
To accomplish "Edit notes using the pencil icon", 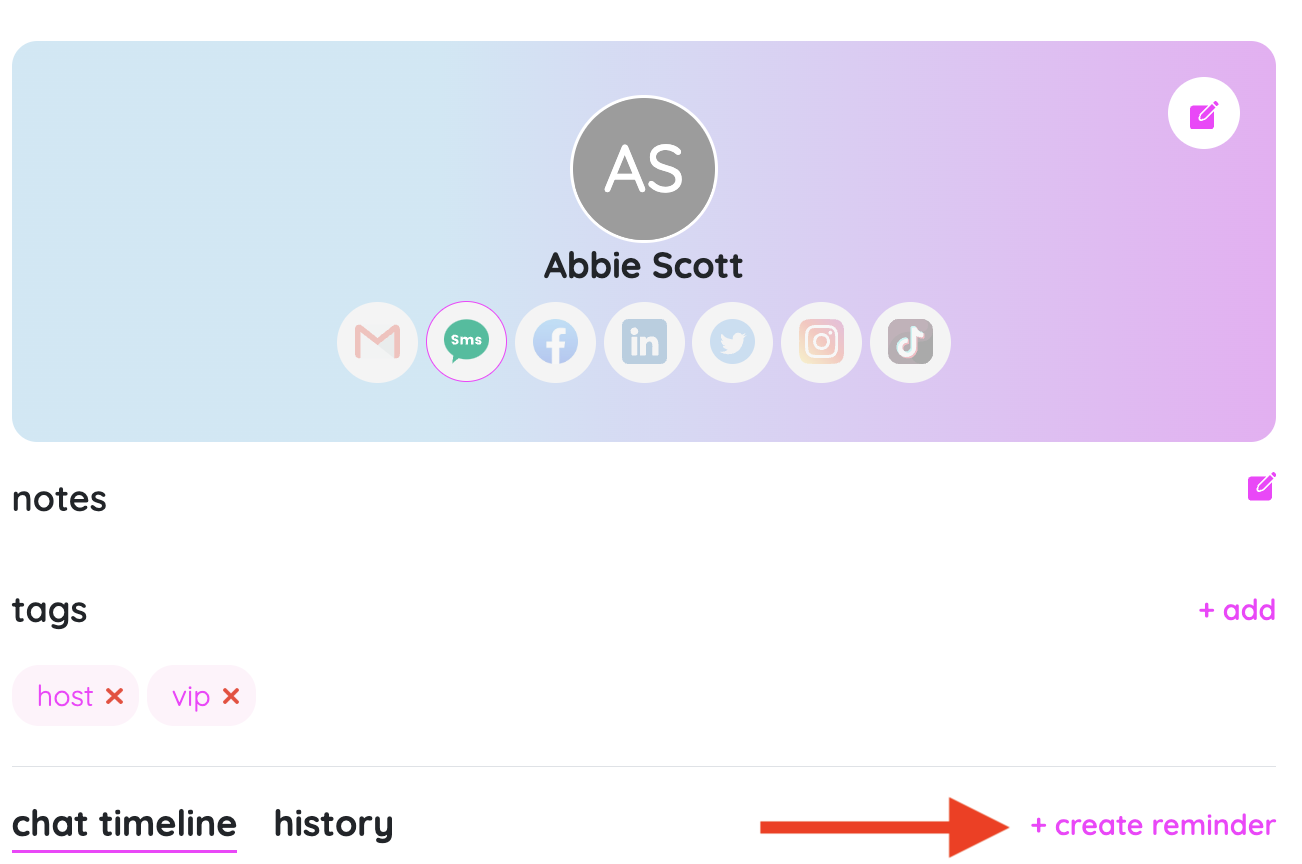I will (x=1261, y=487).
